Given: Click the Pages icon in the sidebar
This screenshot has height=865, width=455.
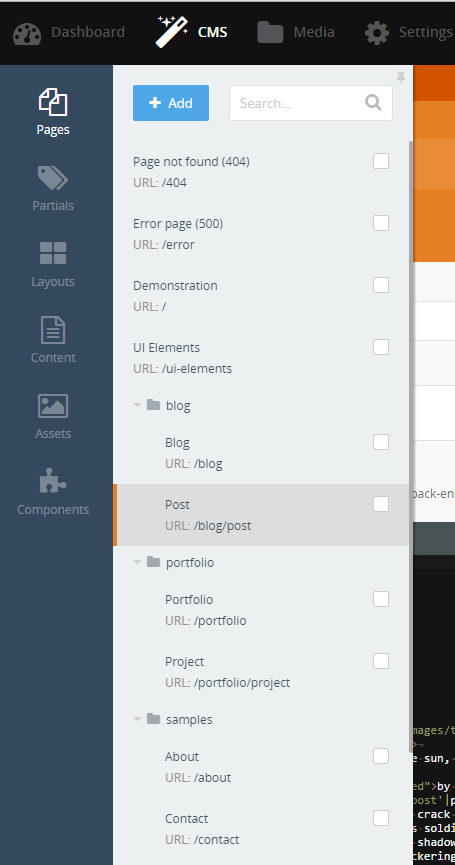Looking at the screenshot, I should click(53, 103).
